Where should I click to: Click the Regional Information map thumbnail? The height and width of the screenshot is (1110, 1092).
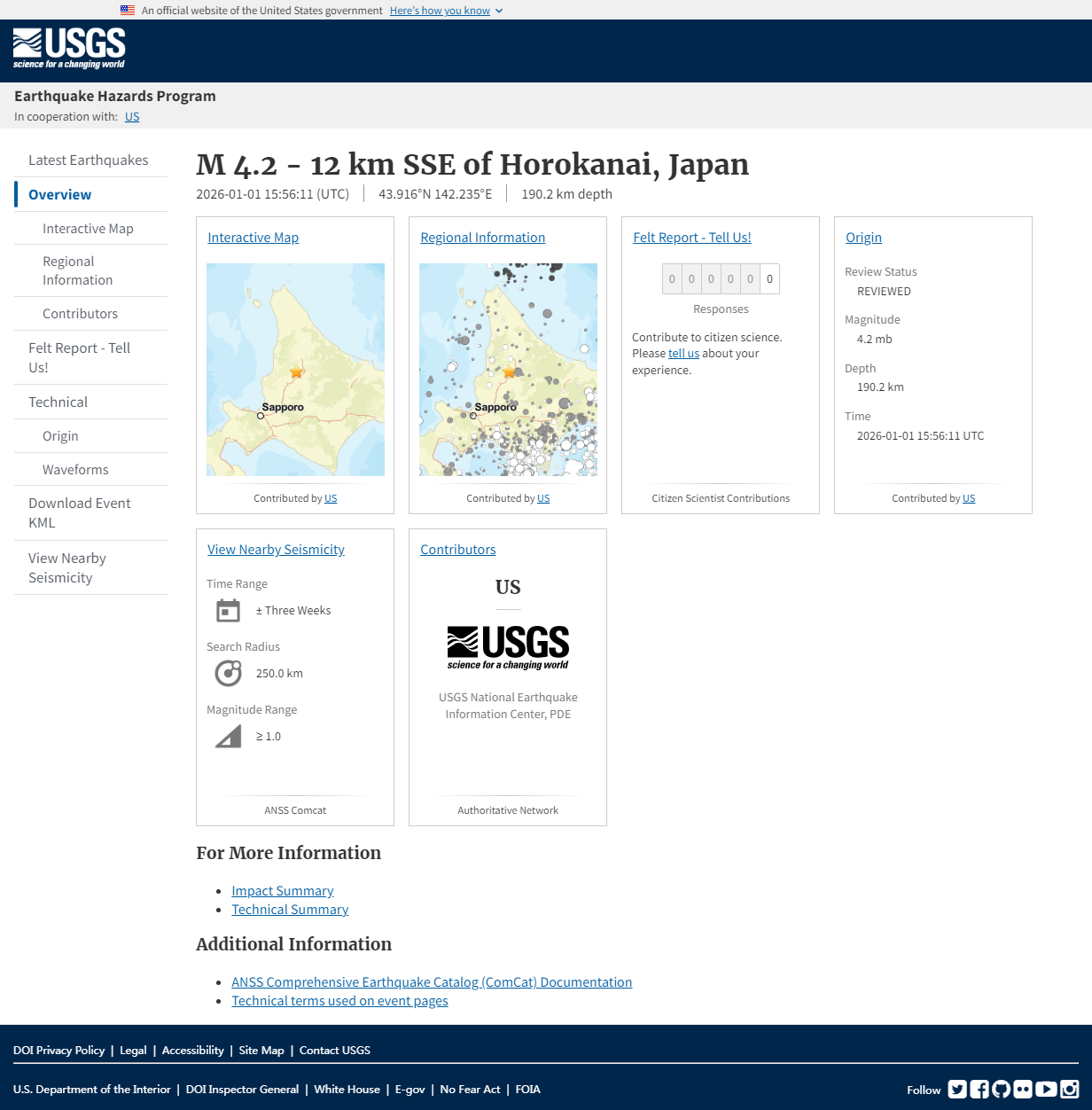tap(508, 370)
